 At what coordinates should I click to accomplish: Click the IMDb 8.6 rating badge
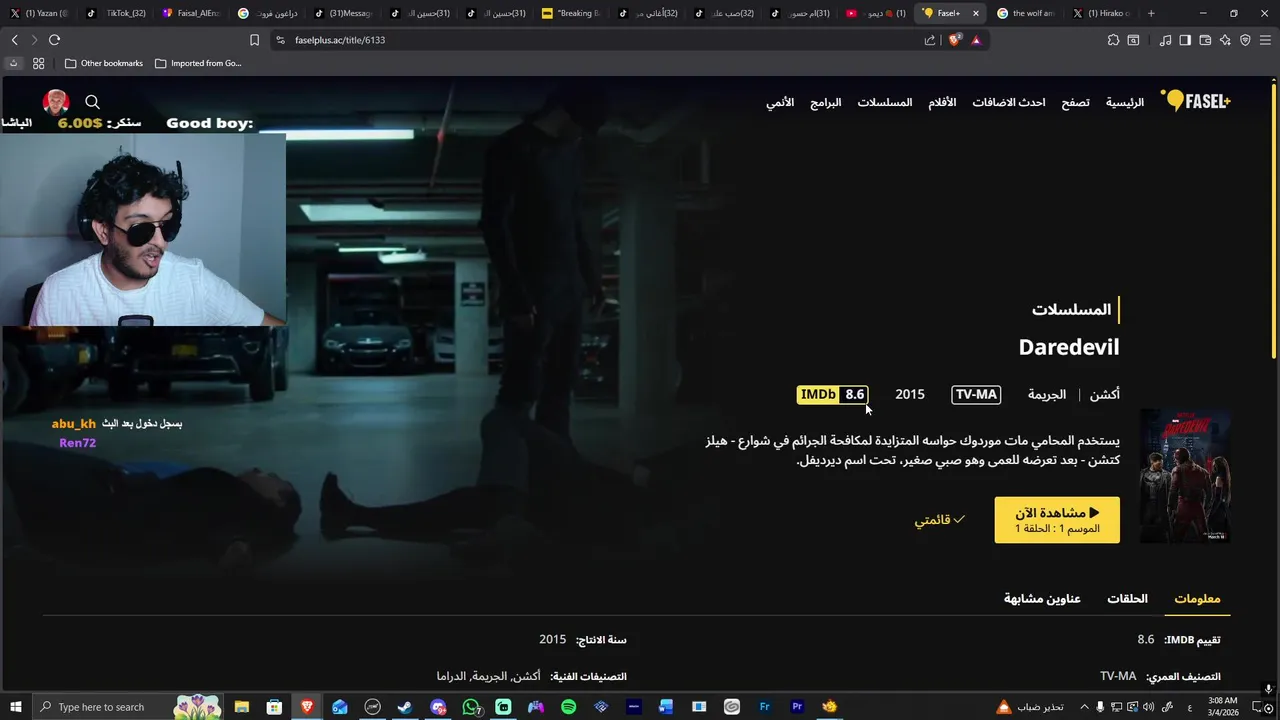(x=832, y=394)
